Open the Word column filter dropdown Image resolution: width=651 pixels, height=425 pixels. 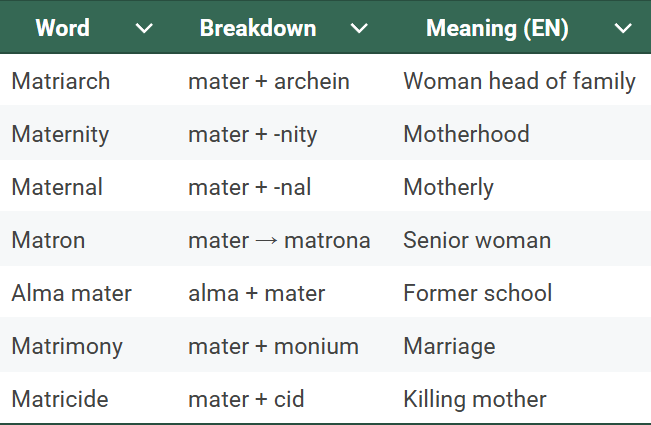tap(144, 28)
